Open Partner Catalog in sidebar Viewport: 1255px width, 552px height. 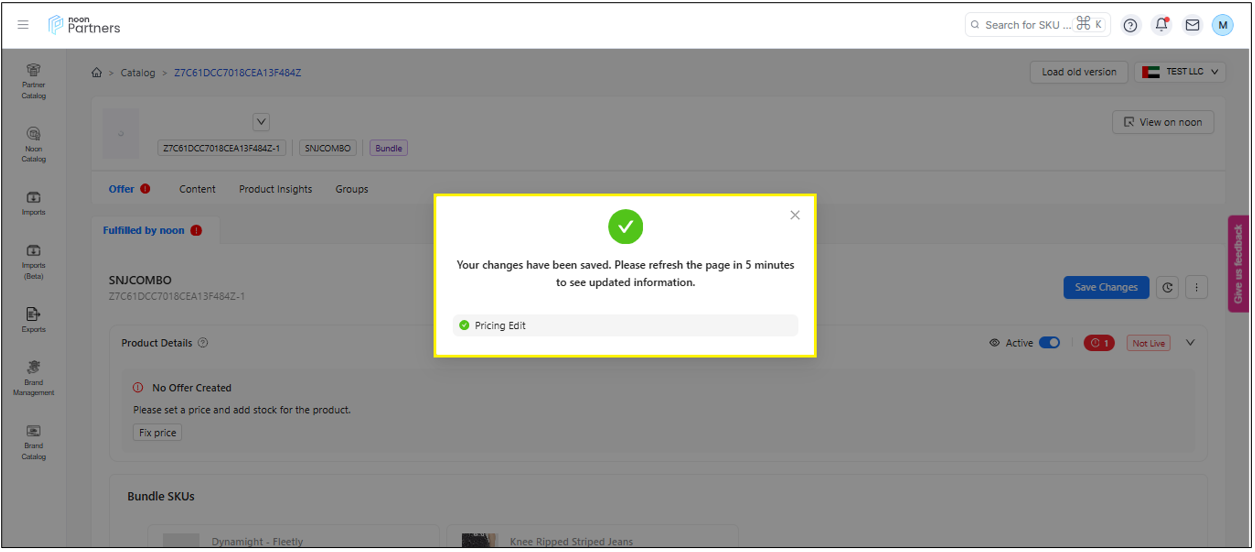pos(34,80)
